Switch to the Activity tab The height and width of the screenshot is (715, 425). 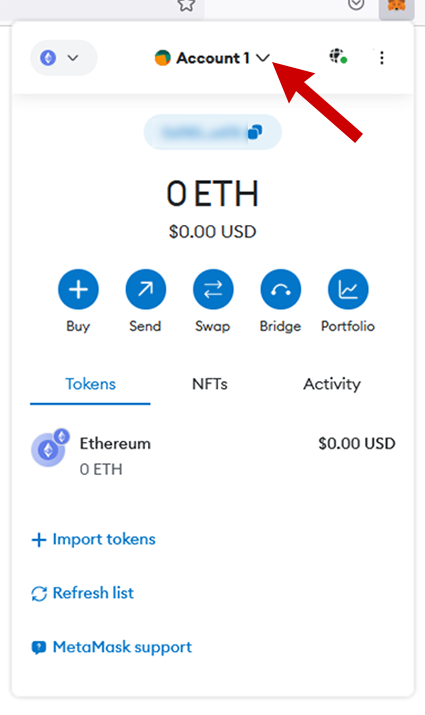332,384
